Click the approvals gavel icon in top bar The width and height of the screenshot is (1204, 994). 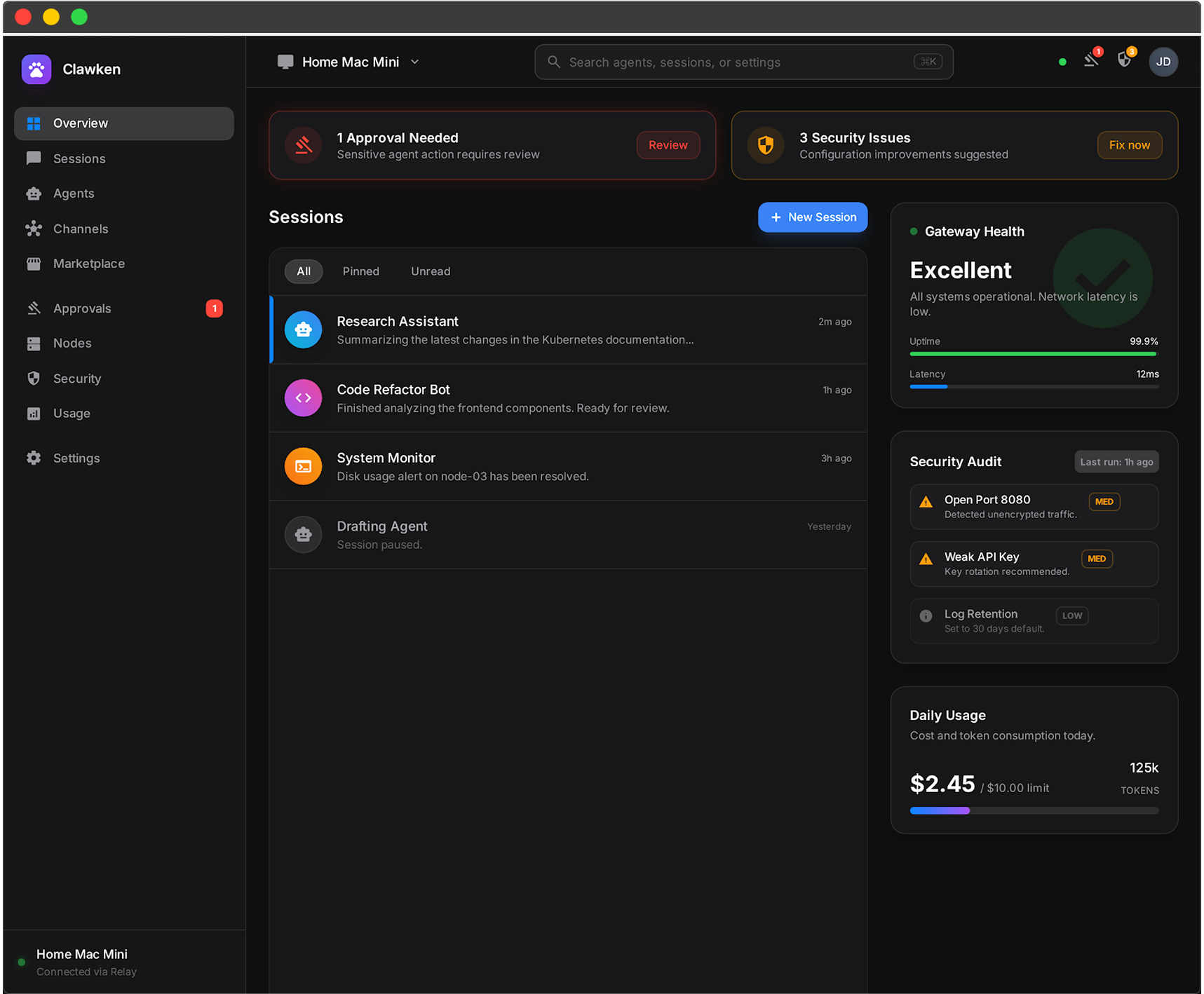click(1091, 61)
